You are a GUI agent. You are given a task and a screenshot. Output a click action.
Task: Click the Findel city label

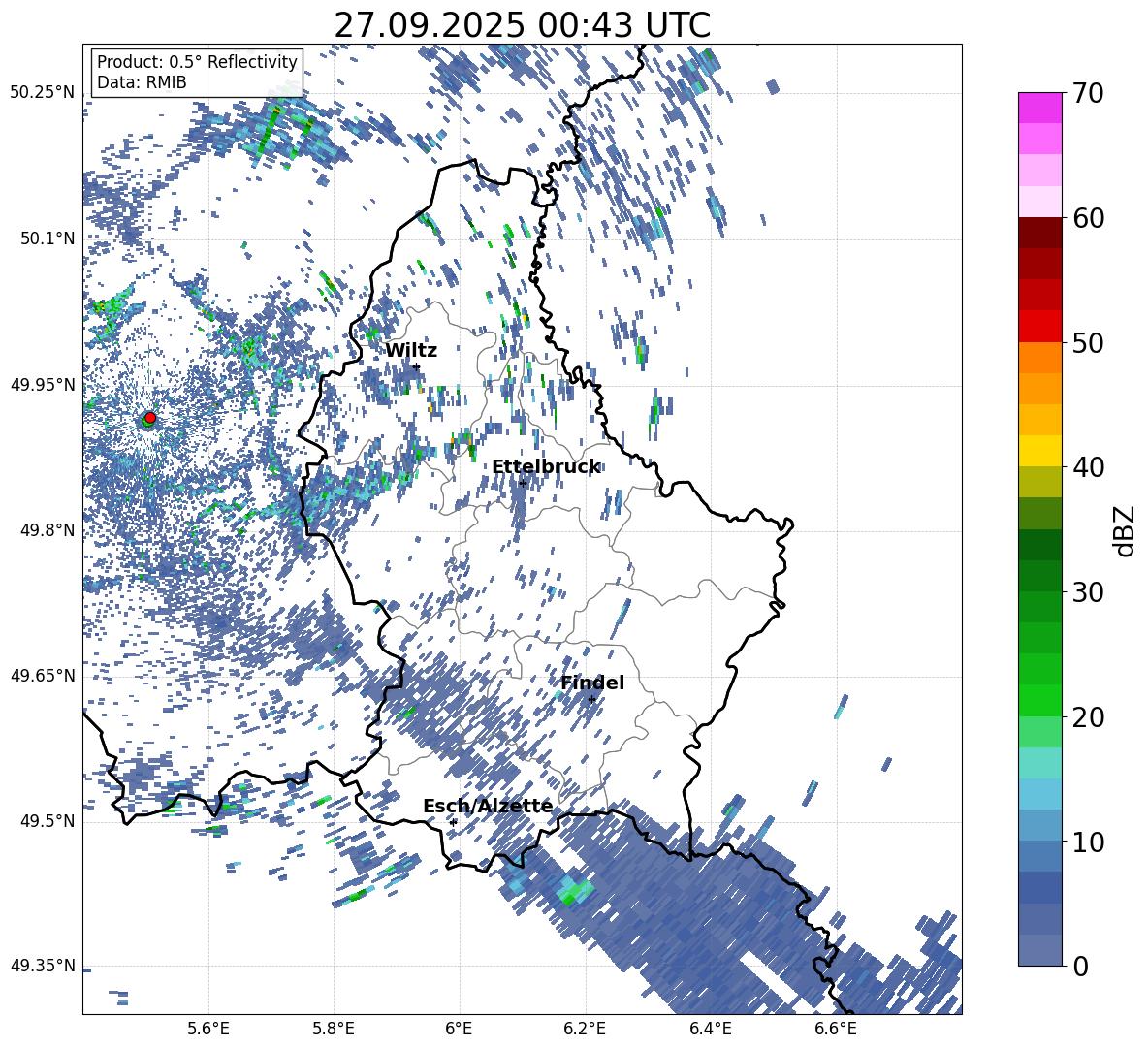592,683
